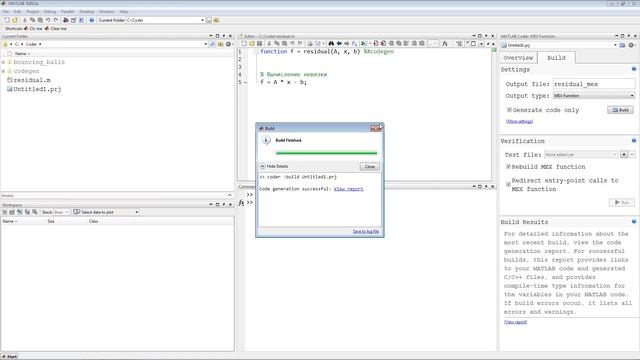The width and height of the screenshot is (640, 360).
Task: Click the fx function icon in Editor toolbar
Action: 445,43
